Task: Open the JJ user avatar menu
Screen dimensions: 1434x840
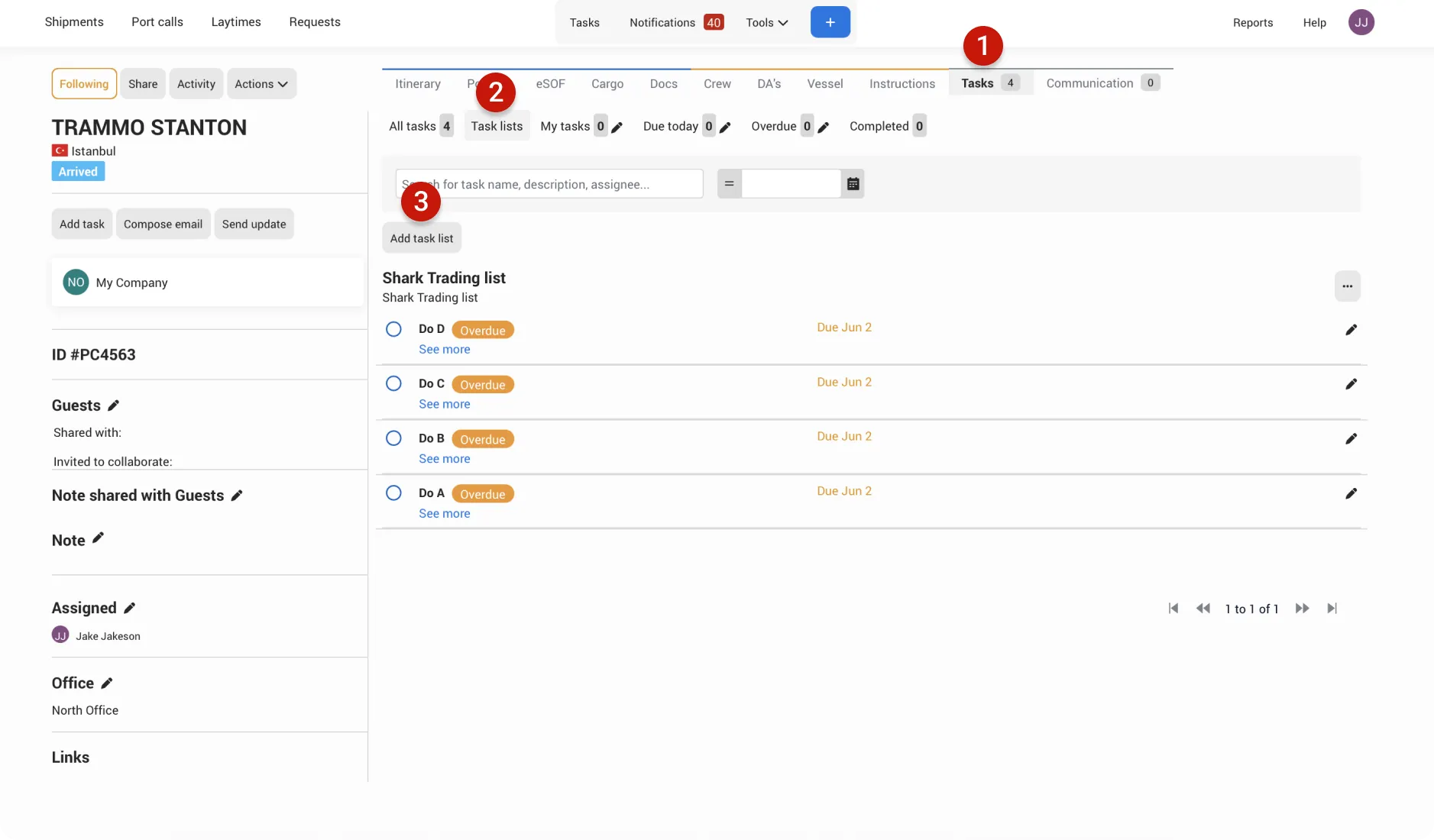Action: click(1361, 22)
